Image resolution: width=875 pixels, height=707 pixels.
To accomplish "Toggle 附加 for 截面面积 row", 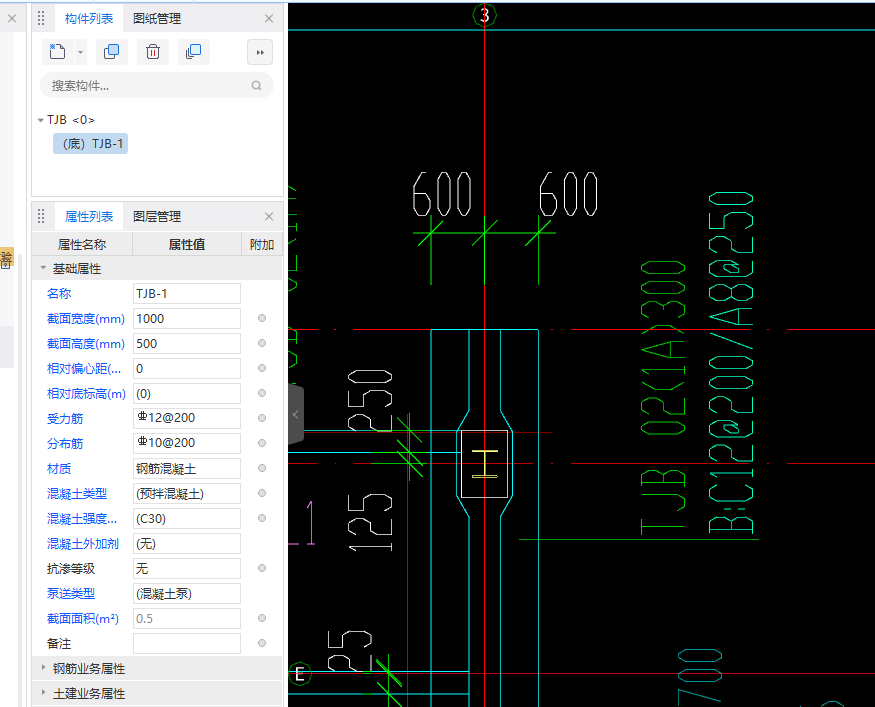I will point(262,618).
